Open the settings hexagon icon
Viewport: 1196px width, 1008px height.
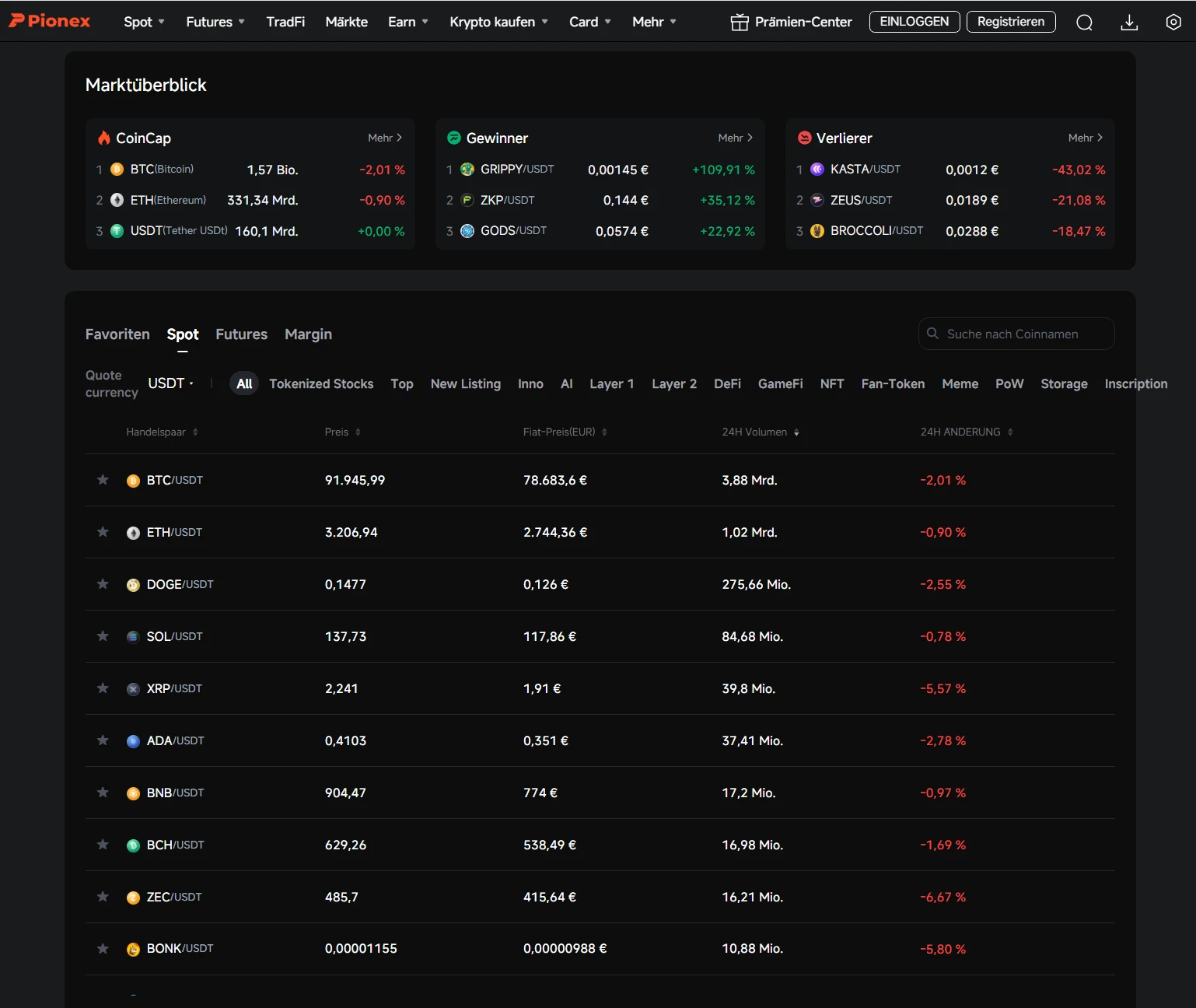tap(1173, 22)
